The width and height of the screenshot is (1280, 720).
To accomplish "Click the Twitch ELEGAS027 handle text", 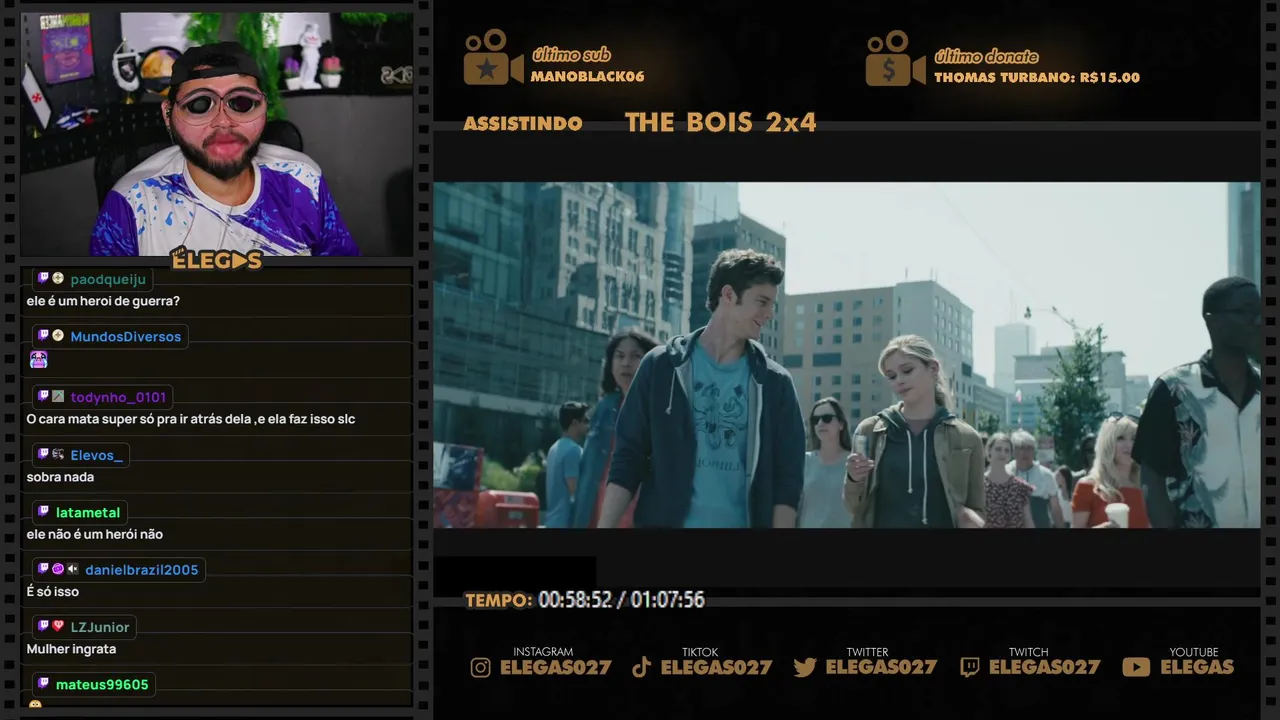I will tap(1045, 668).
